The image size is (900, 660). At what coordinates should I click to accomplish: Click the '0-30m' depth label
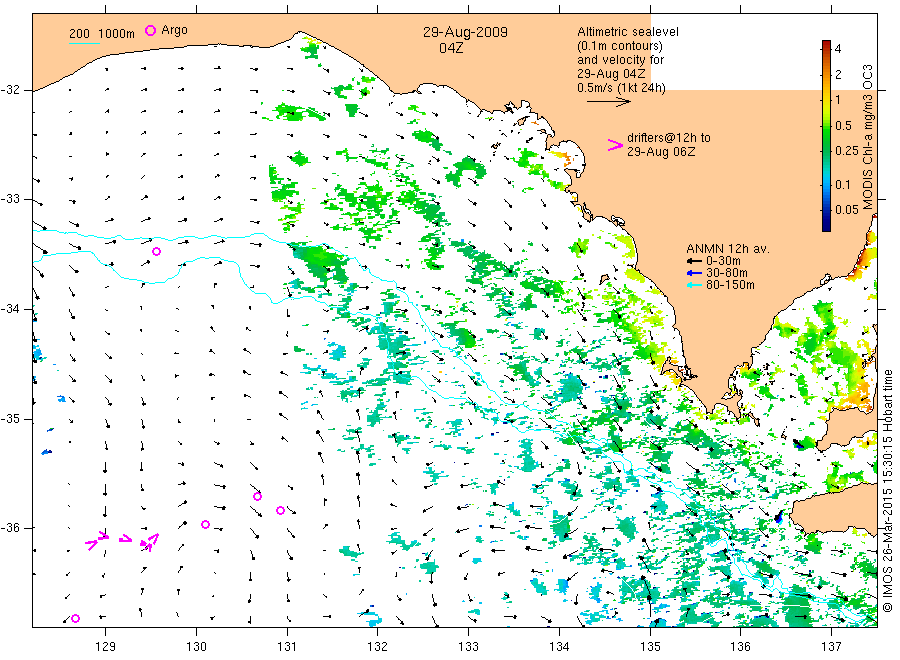click(x=723, y=261)
